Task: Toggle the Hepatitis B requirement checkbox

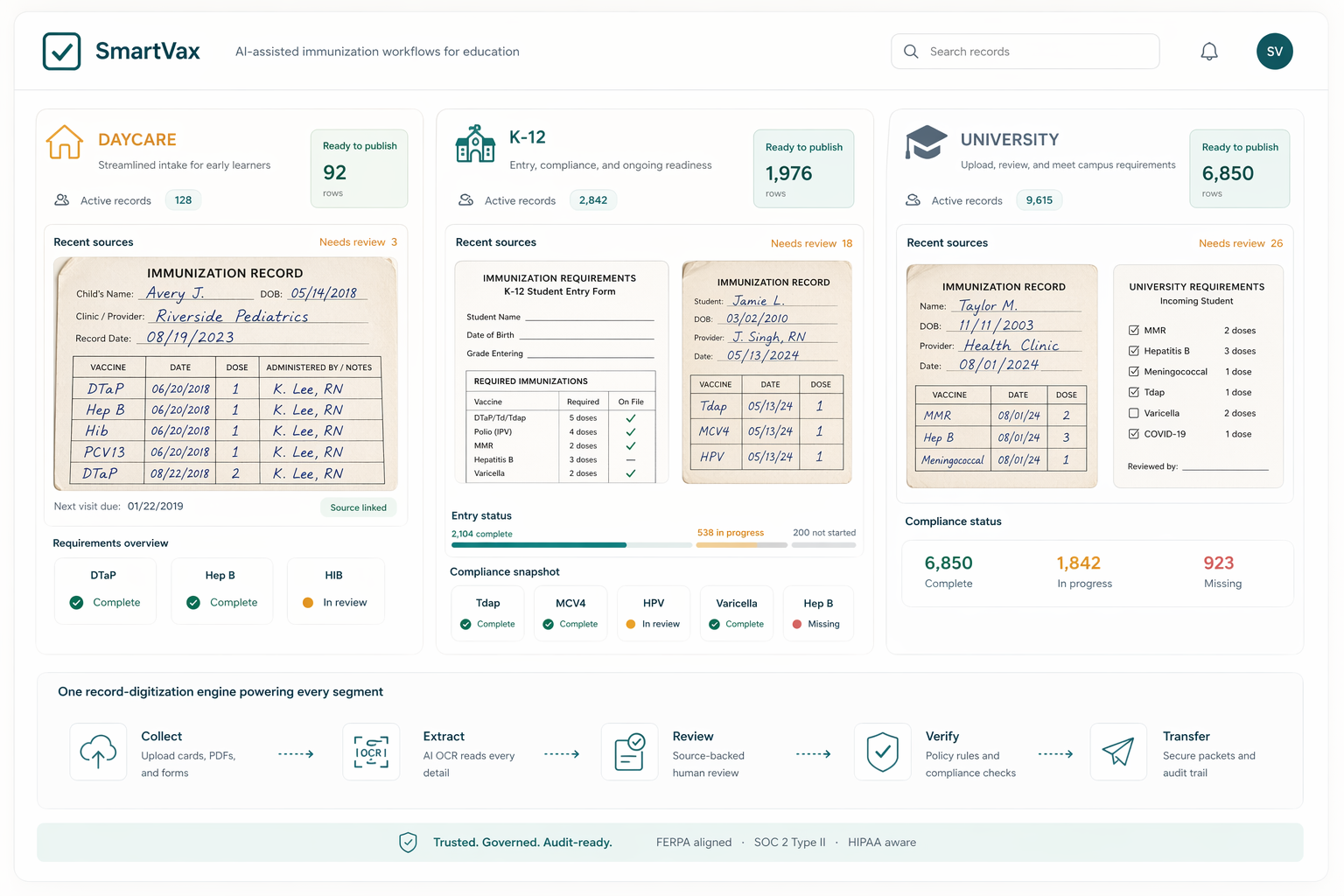Action: pos(1133,351)
